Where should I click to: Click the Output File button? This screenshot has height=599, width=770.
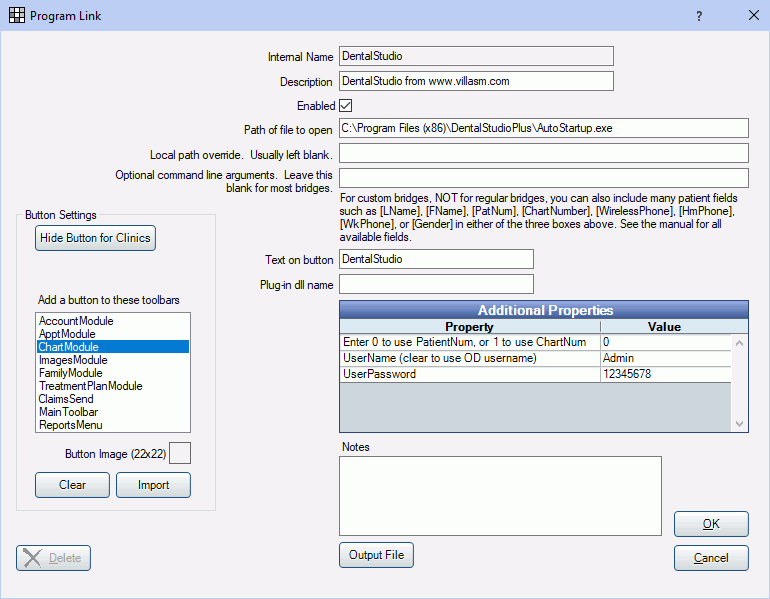tap(376, 555)
